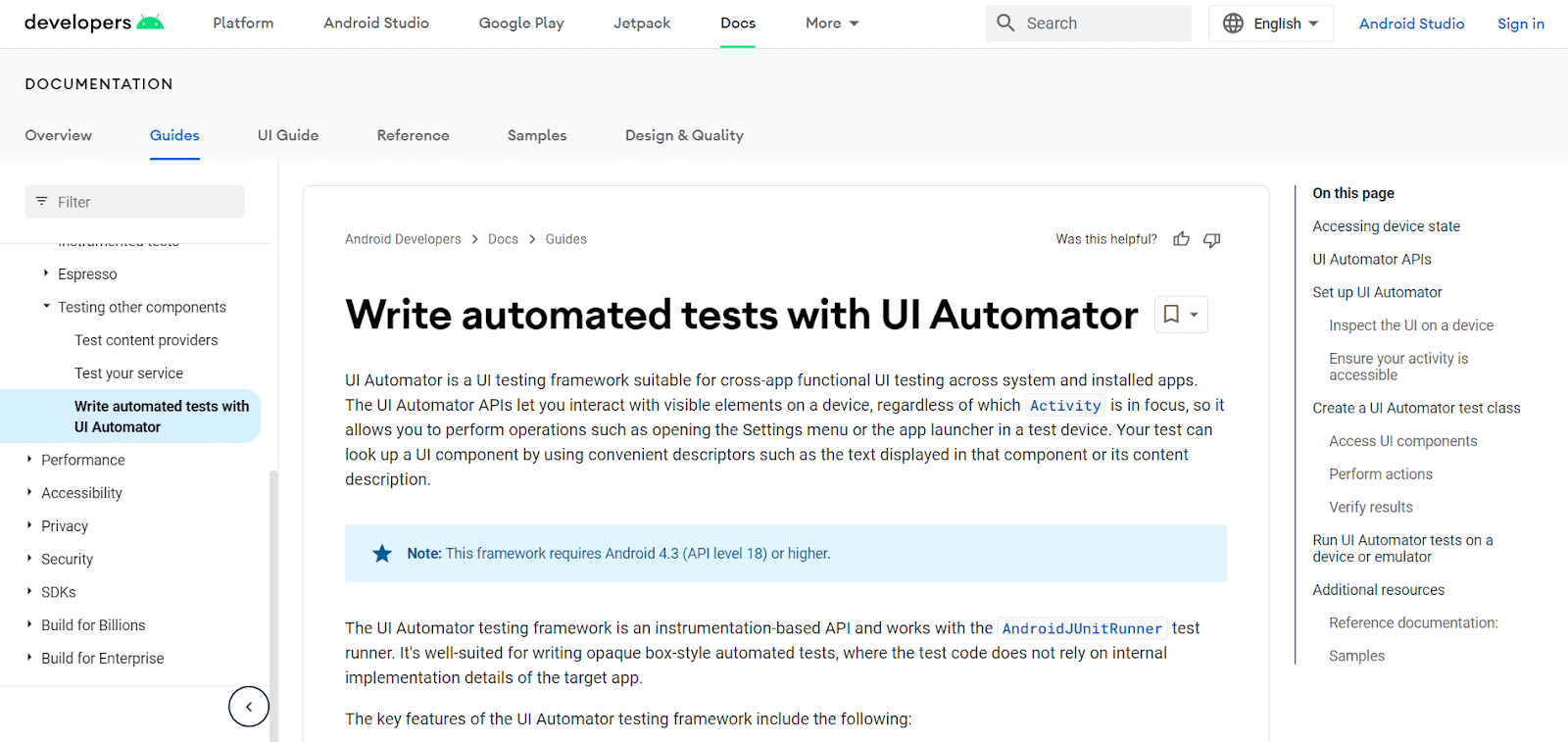Click the filter icon in sidebar
Screen dimensions: 1568x742
click(x=41, y=202)
